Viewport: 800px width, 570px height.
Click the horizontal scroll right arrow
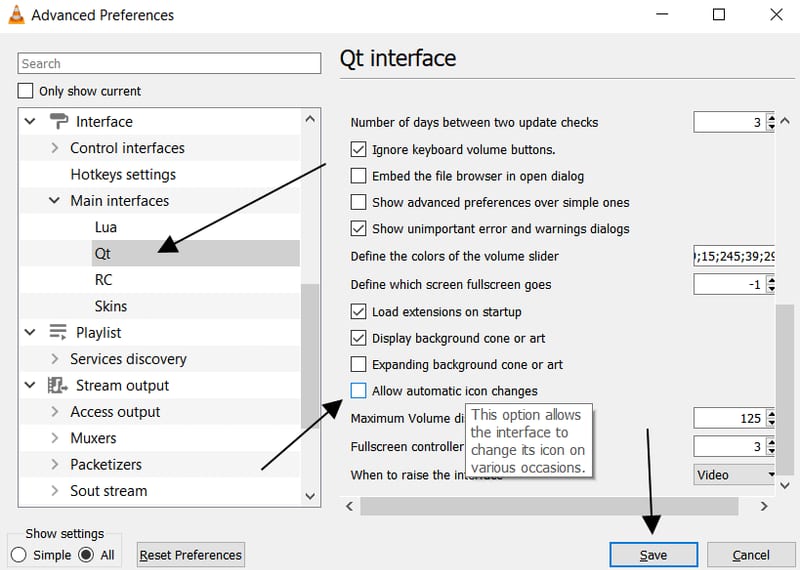tap(764, 506)
